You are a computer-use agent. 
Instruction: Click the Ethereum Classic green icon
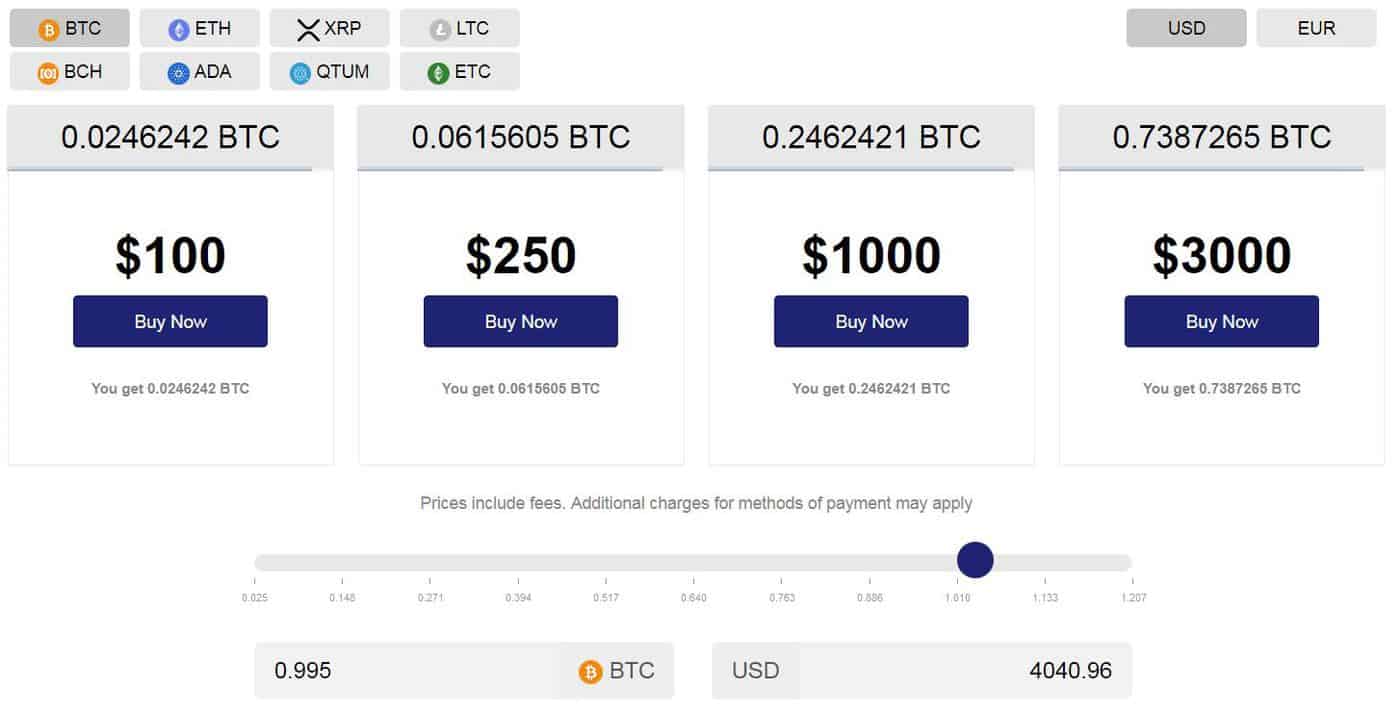[x=437, y=71]
